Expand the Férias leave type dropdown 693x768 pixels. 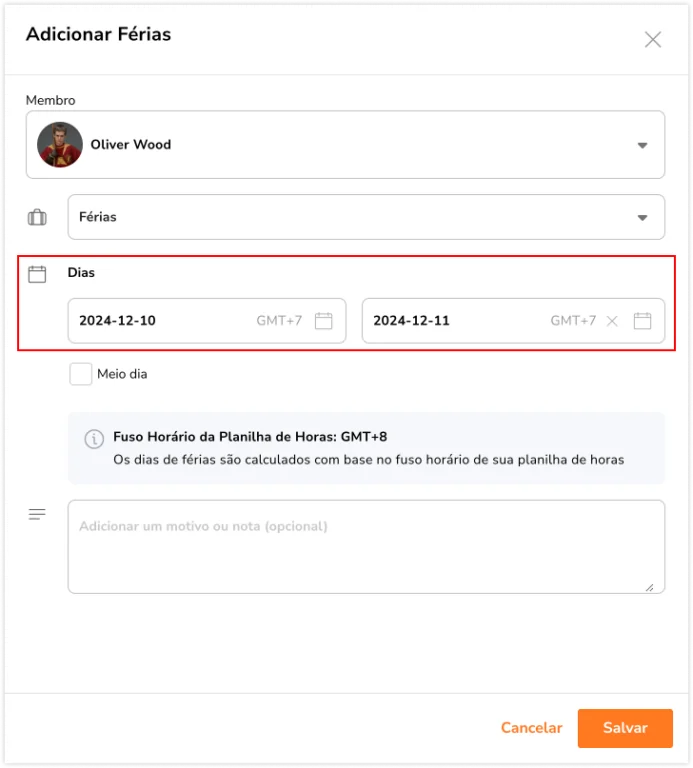[x=366, y=217]
